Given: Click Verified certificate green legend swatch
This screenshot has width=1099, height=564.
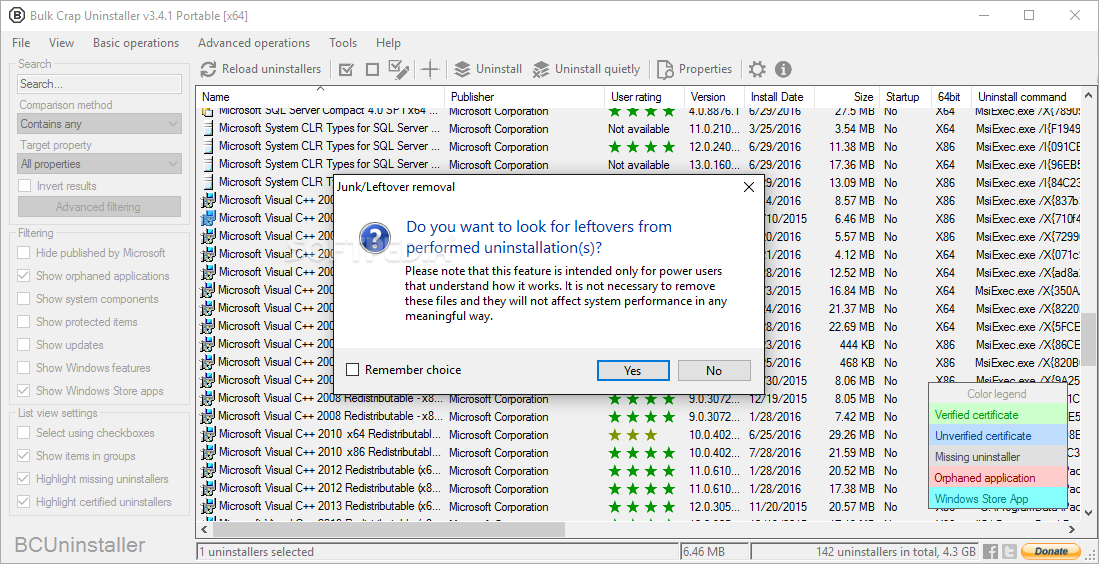Looking at the screenshot, I should point(998,415).
